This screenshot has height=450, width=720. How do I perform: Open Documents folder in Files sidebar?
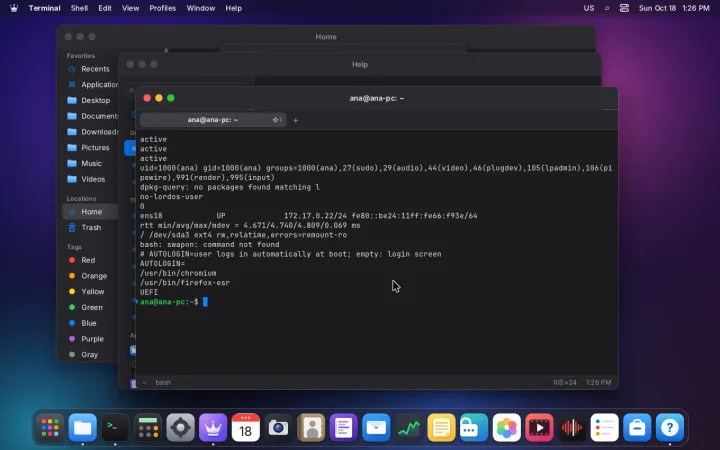pyautogui.click(x=90, y=116)
